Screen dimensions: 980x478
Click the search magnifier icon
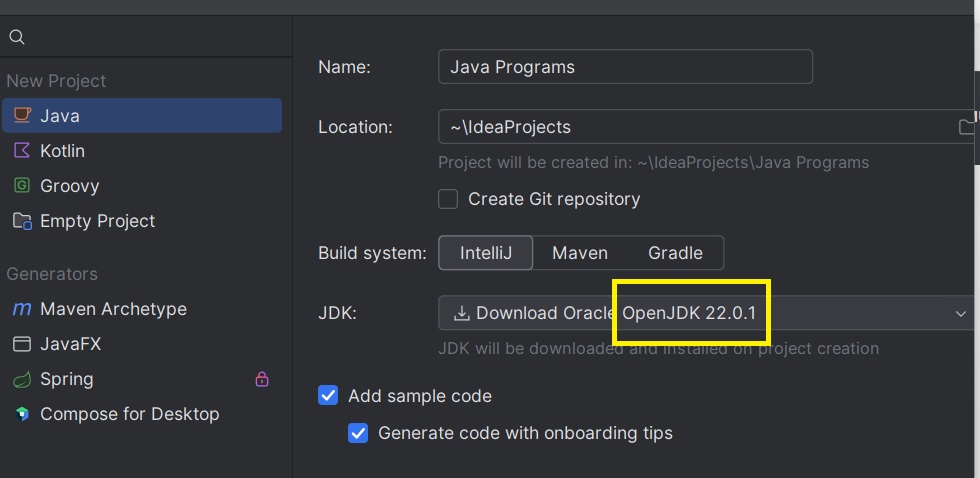point(17,37)
